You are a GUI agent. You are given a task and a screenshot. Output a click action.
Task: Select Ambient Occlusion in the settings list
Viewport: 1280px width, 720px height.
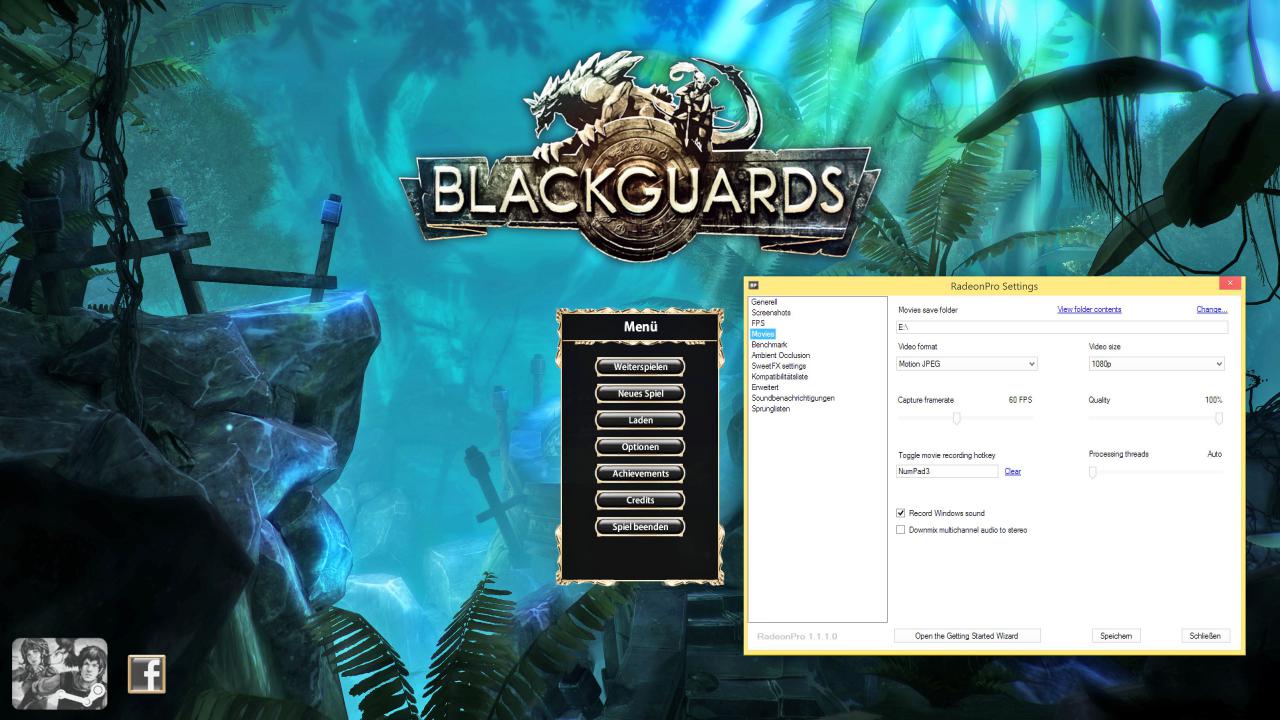pos(781,355)
